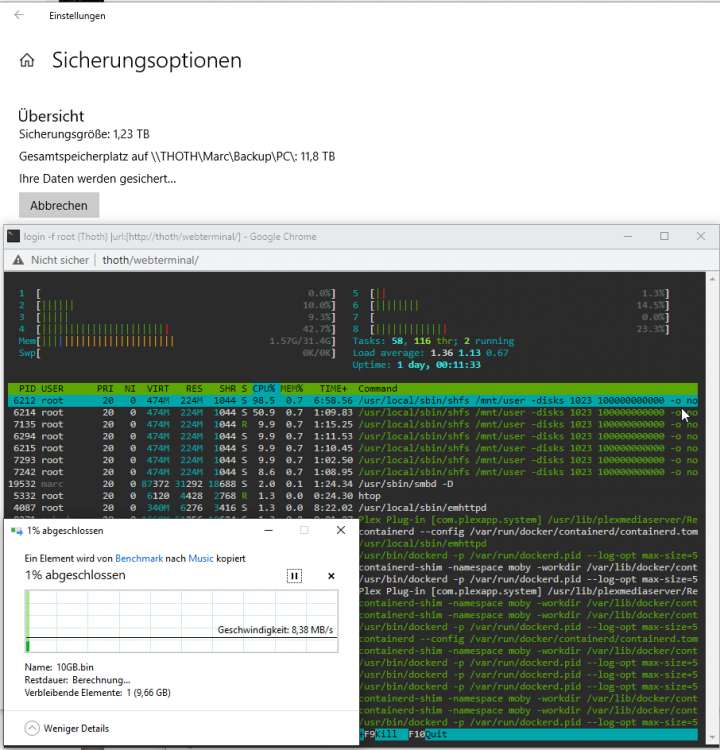
Task: Select htop process row PID 7135
Action: 353,424
